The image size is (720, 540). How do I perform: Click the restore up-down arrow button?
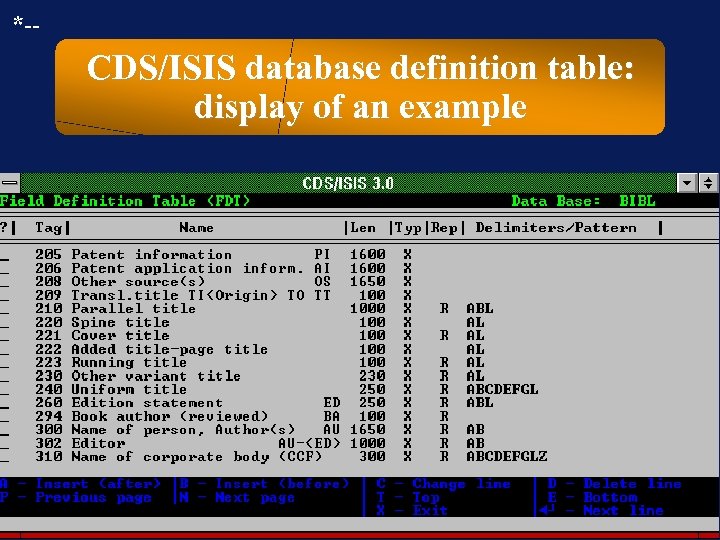coord(709,183)
